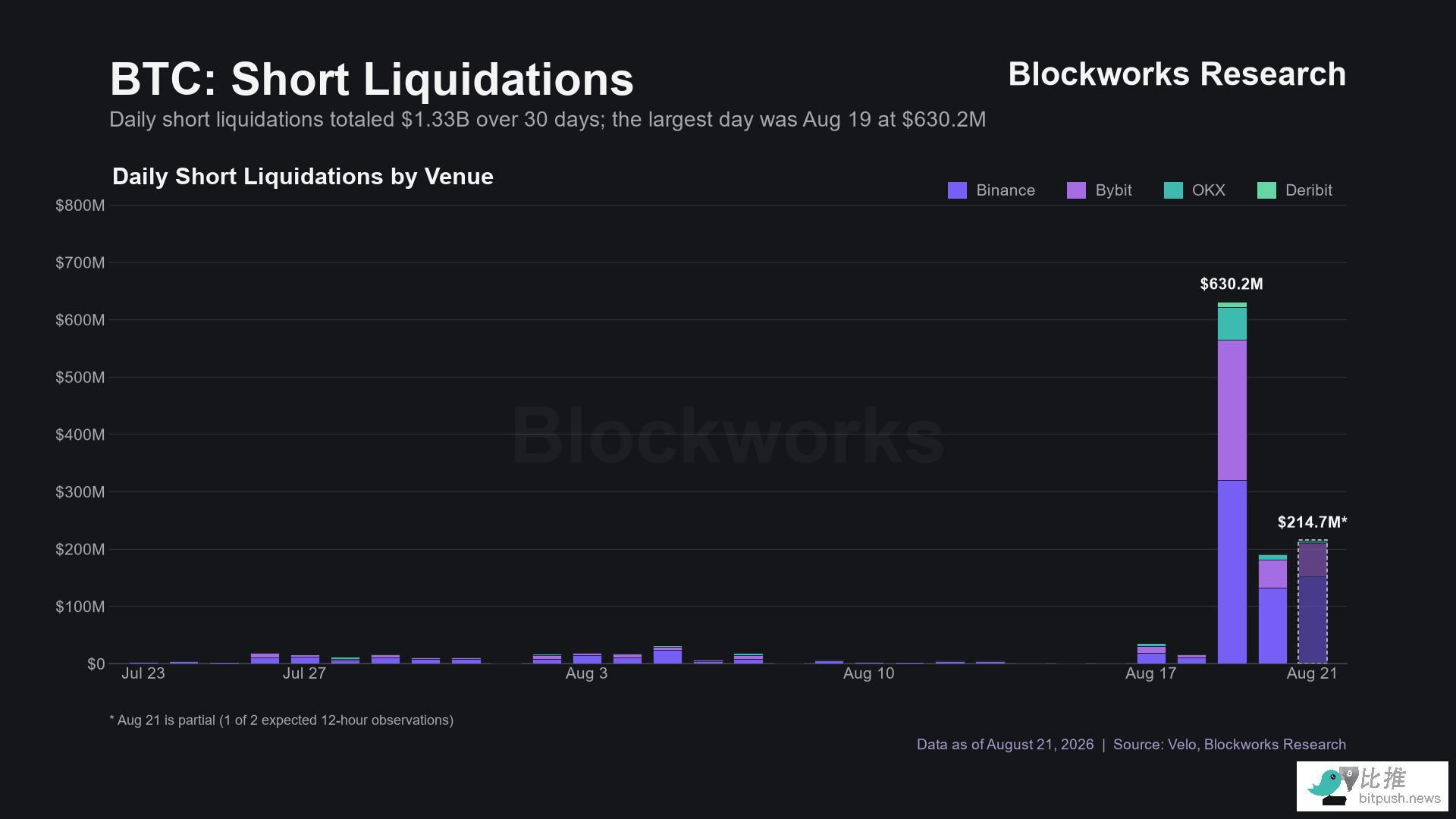The height and width of the screenshot is (819, 1456).
Task: Click the OKX segment of Aug 19 bar
Action: coord(1232,324)
